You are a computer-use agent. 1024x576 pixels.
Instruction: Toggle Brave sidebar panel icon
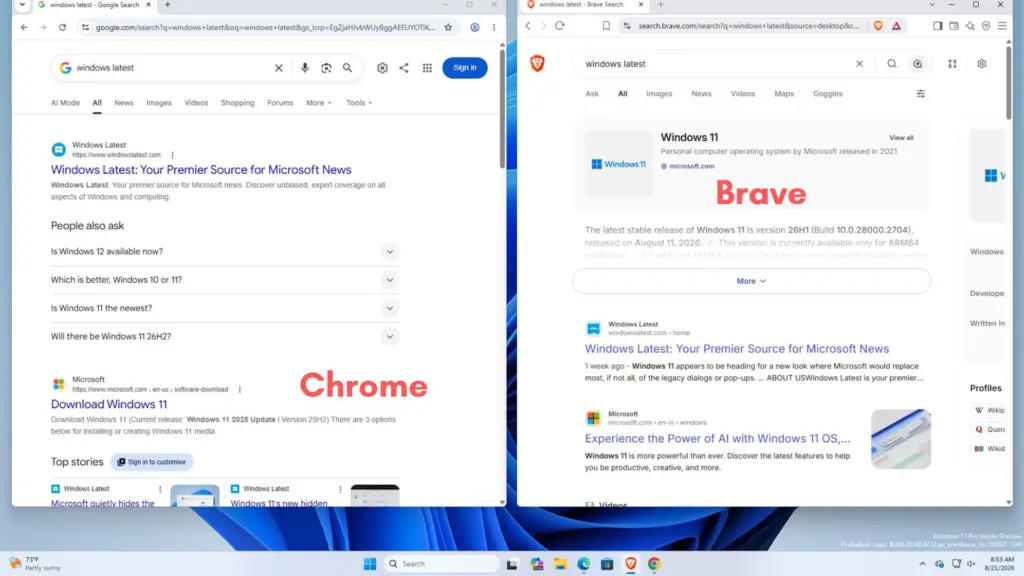(x=937, y=26)
